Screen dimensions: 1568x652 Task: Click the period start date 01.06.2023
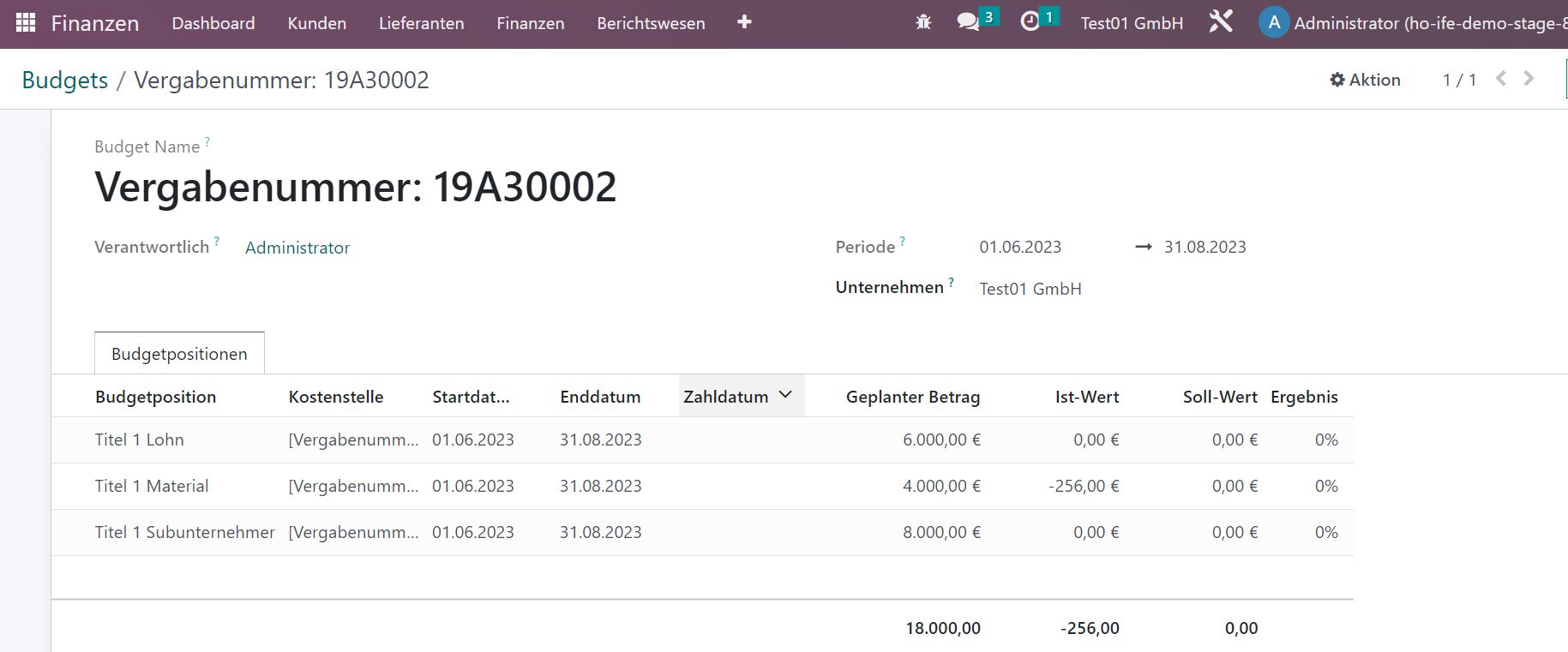coord(1020,247)
